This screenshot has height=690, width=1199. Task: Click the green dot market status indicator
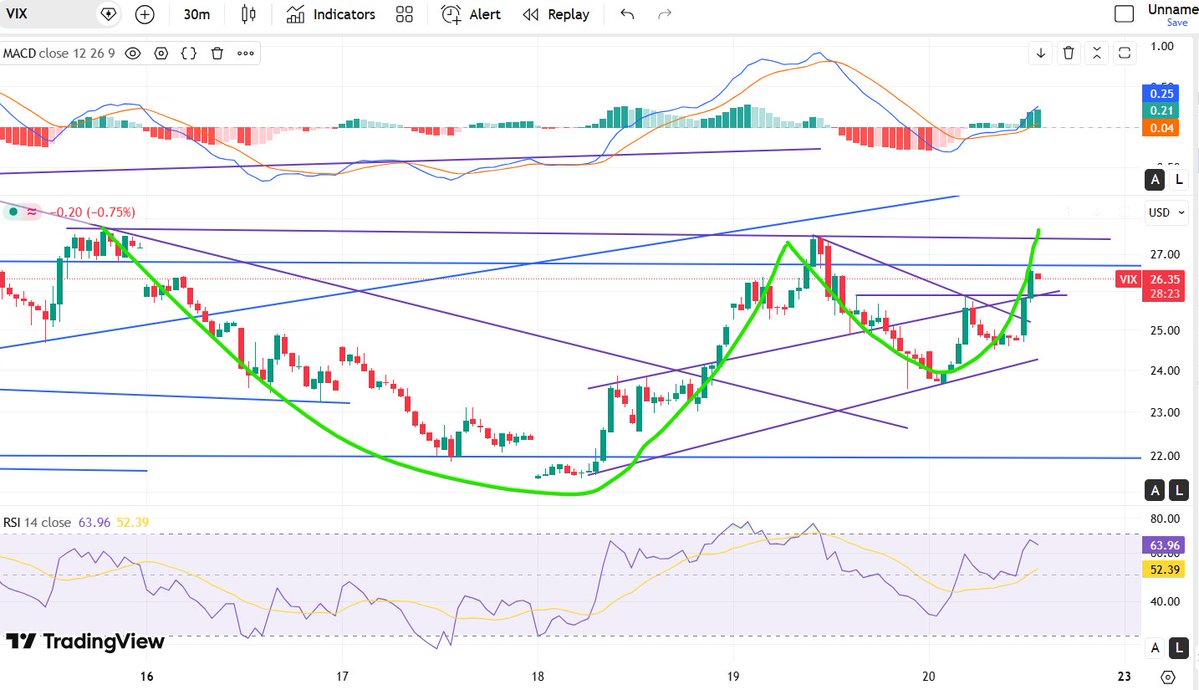click(13, 212)
